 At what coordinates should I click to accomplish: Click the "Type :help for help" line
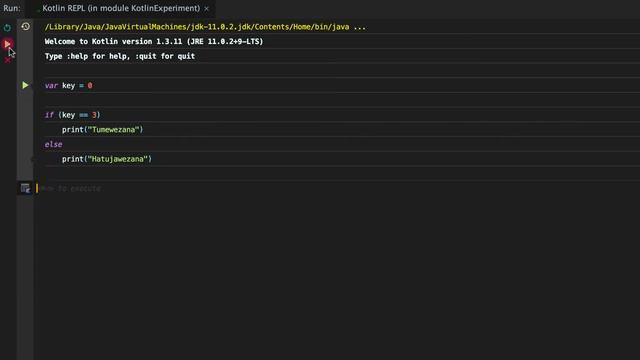[x=120, y=56]
